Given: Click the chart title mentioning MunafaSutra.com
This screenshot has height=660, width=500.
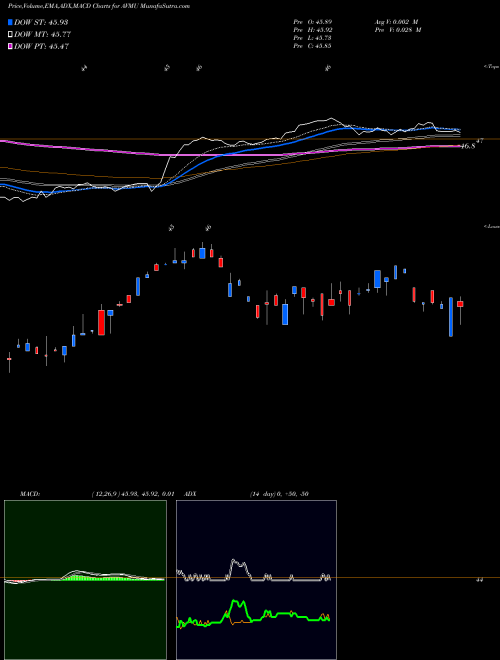Looking at the screenshot, I should [x=98, y=6].
